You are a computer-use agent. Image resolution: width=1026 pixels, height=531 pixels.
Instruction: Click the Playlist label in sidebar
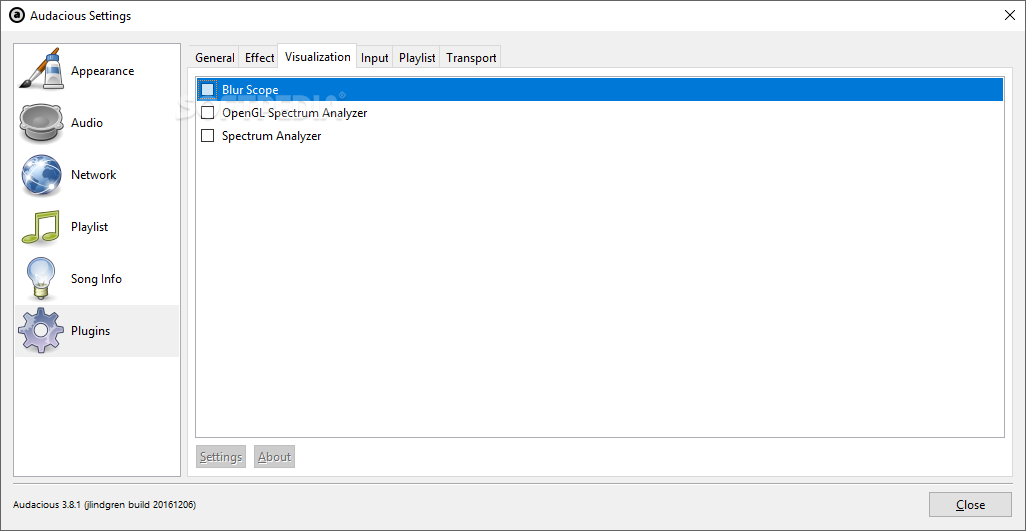(90, 227)
